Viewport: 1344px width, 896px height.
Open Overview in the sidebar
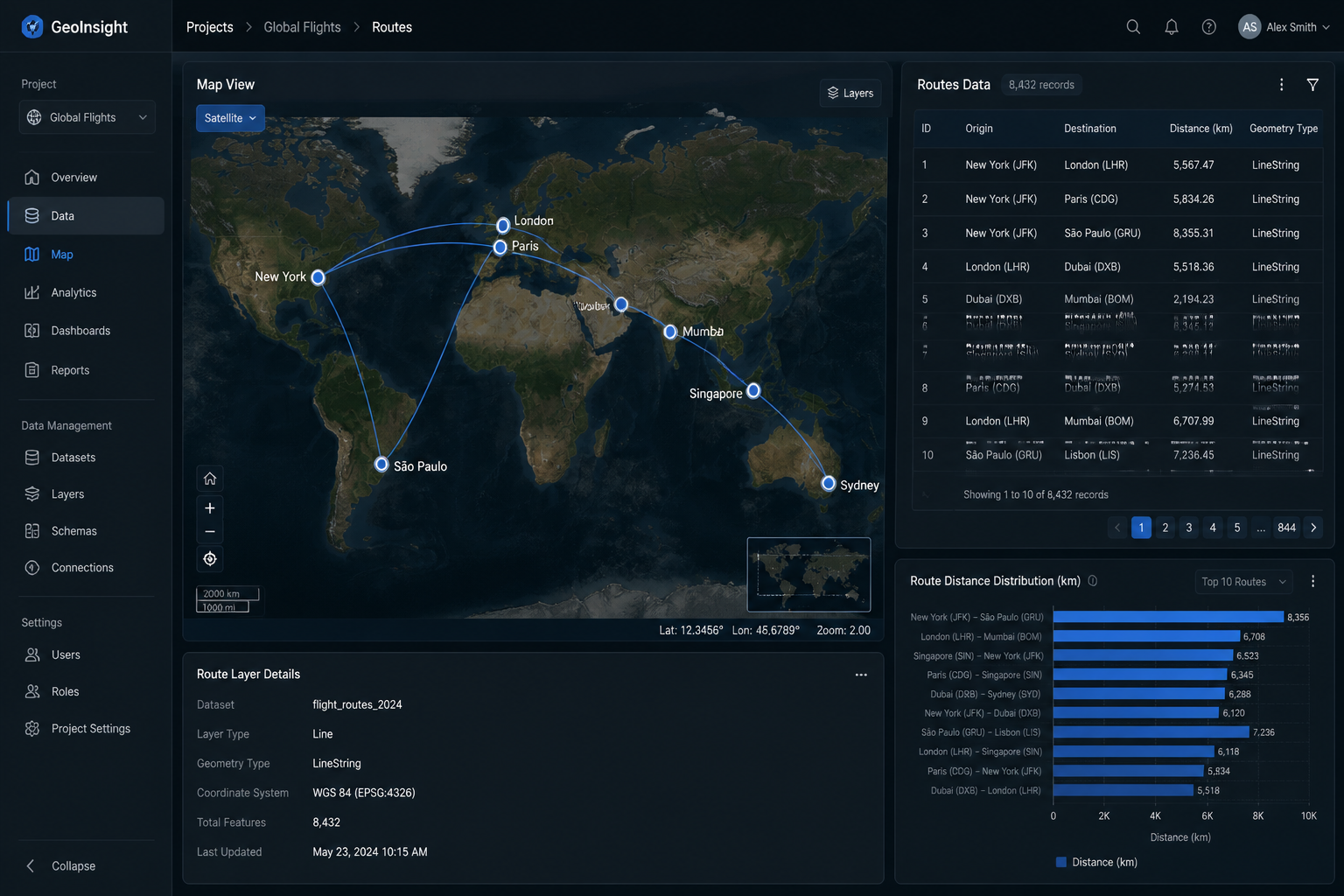point(86,178)
